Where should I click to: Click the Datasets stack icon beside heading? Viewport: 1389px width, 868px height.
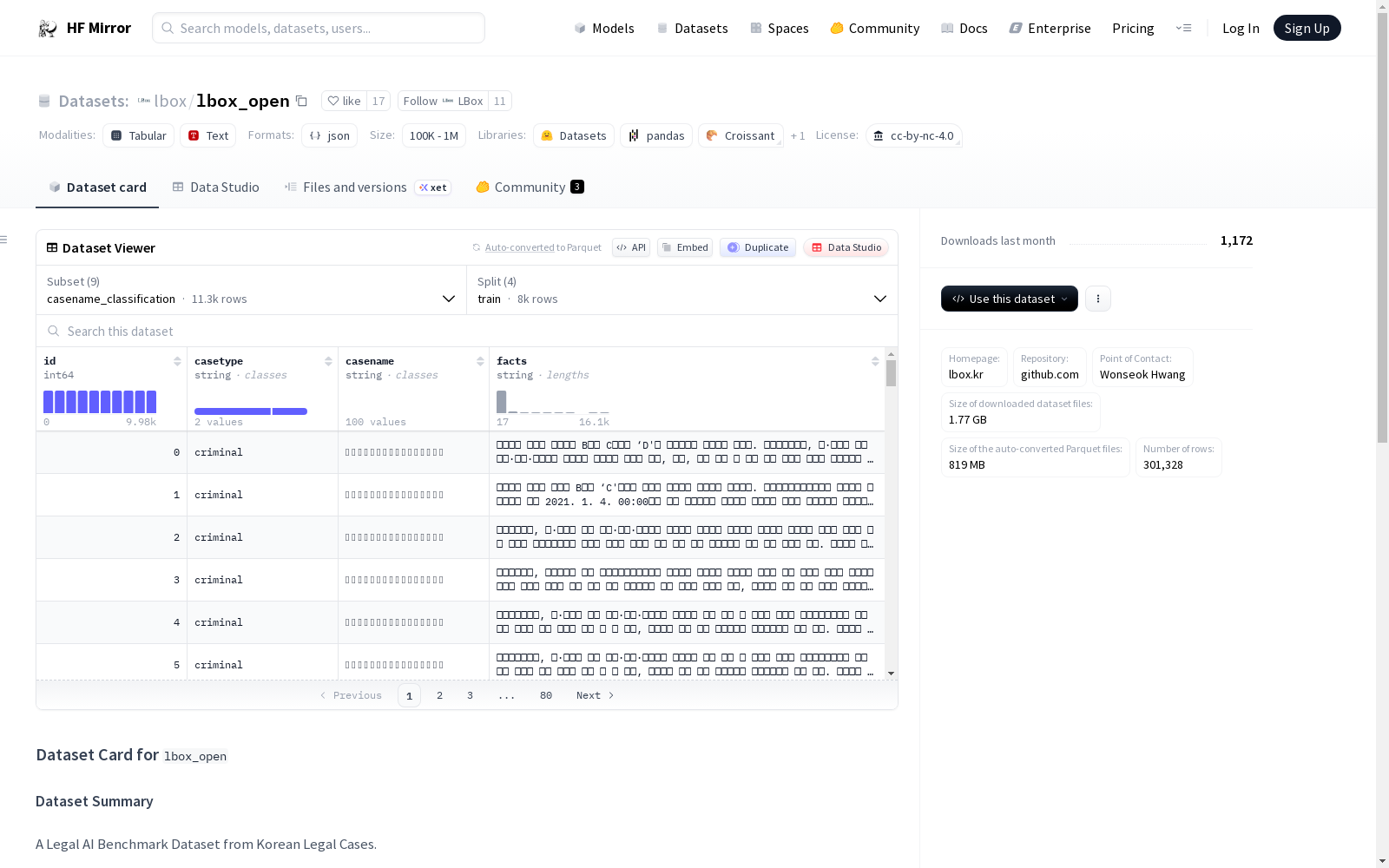(x=44, y=102)
